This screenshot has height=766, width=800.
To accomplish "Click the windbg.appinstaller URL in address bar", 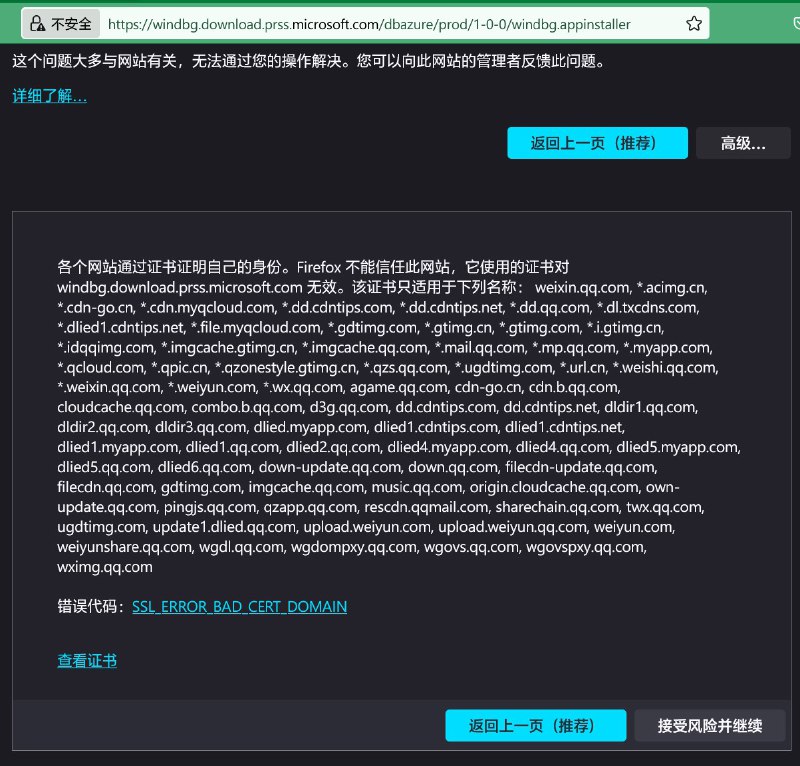I will pyautogui.click(x=369, y=24).
